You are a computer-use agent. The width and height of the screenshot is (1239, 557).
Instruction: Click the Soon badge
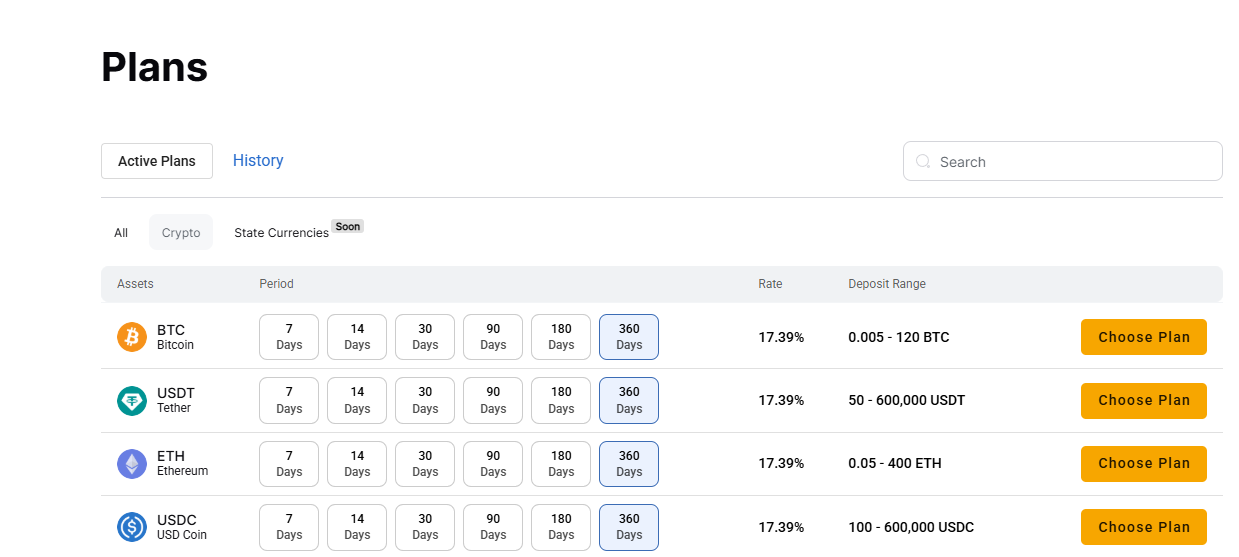click(348, 227)
